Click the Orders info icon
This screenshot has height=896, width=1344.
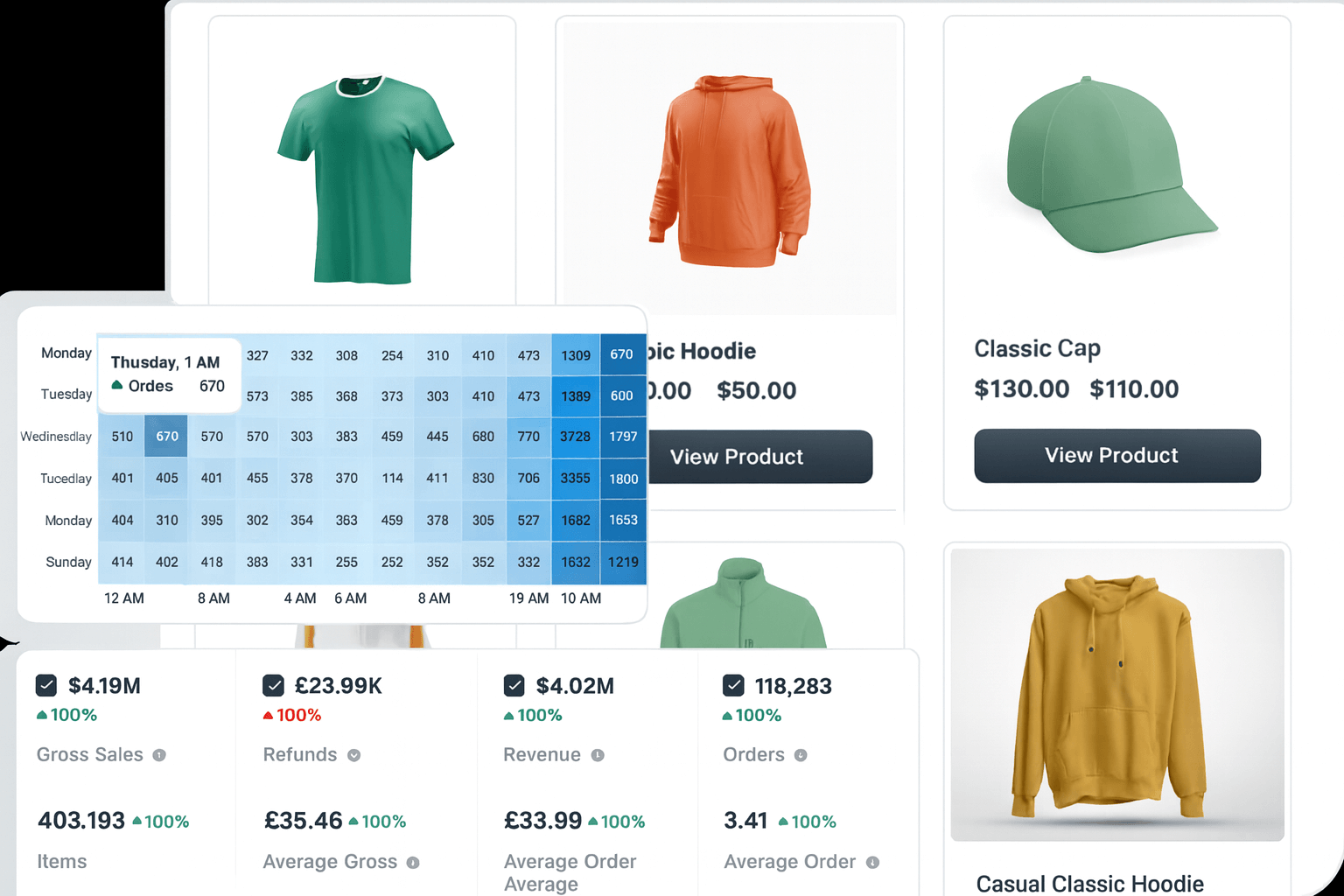801,755
